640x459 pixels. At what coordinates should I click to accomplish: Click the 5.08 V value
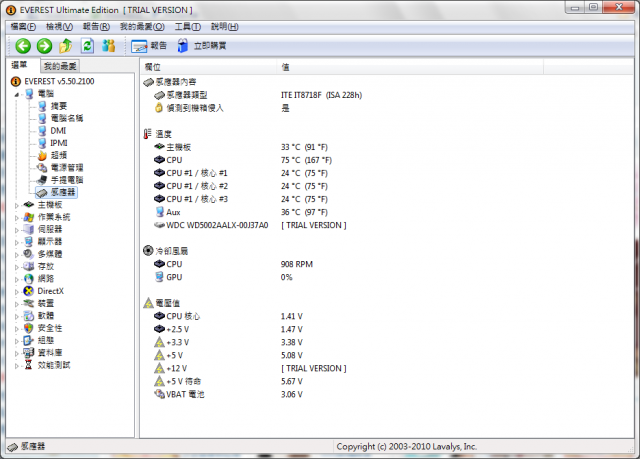pos(291,355)
